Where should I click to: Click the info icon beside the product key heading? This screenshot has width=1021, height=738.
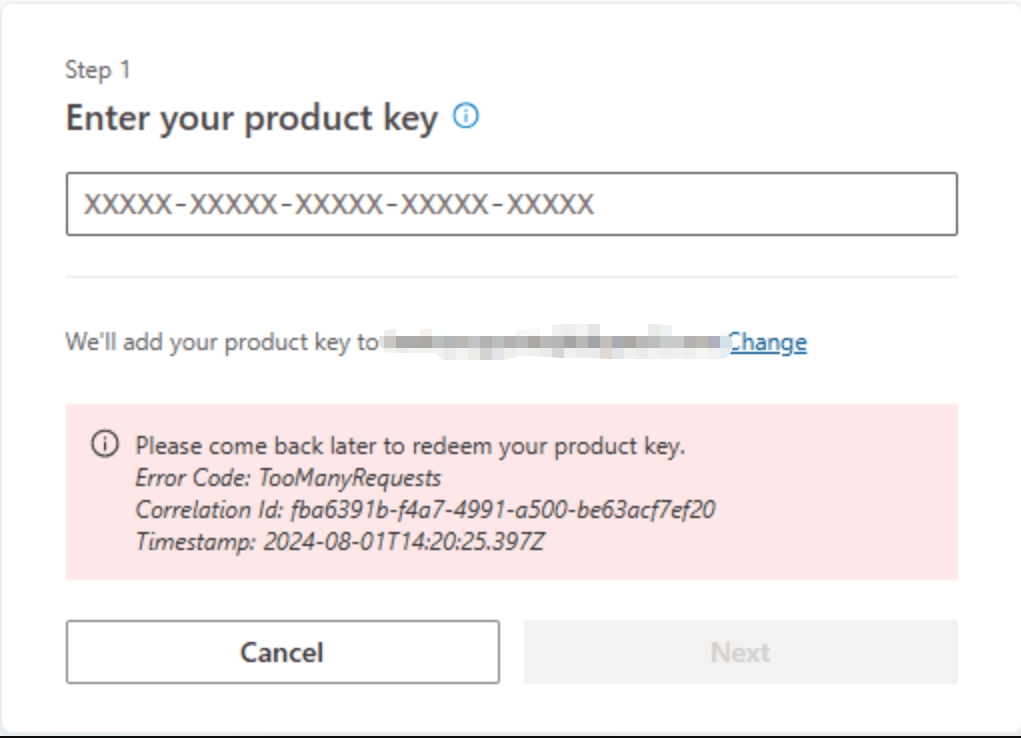(x=466, y=116)
